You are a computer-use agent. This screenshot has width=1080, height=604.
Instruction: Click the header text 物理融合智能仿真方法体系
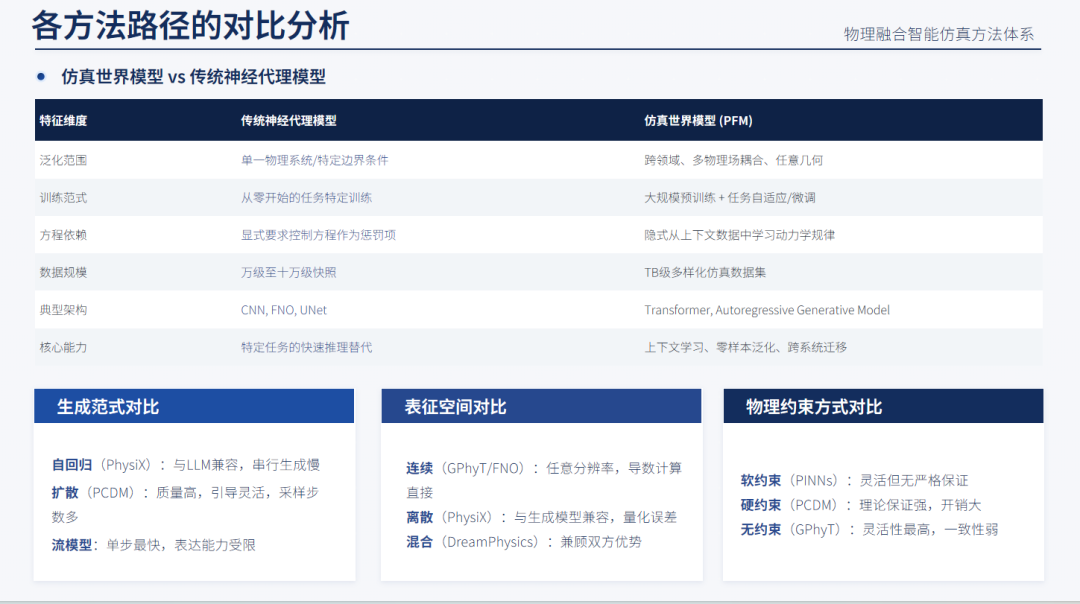click(939, 34)
